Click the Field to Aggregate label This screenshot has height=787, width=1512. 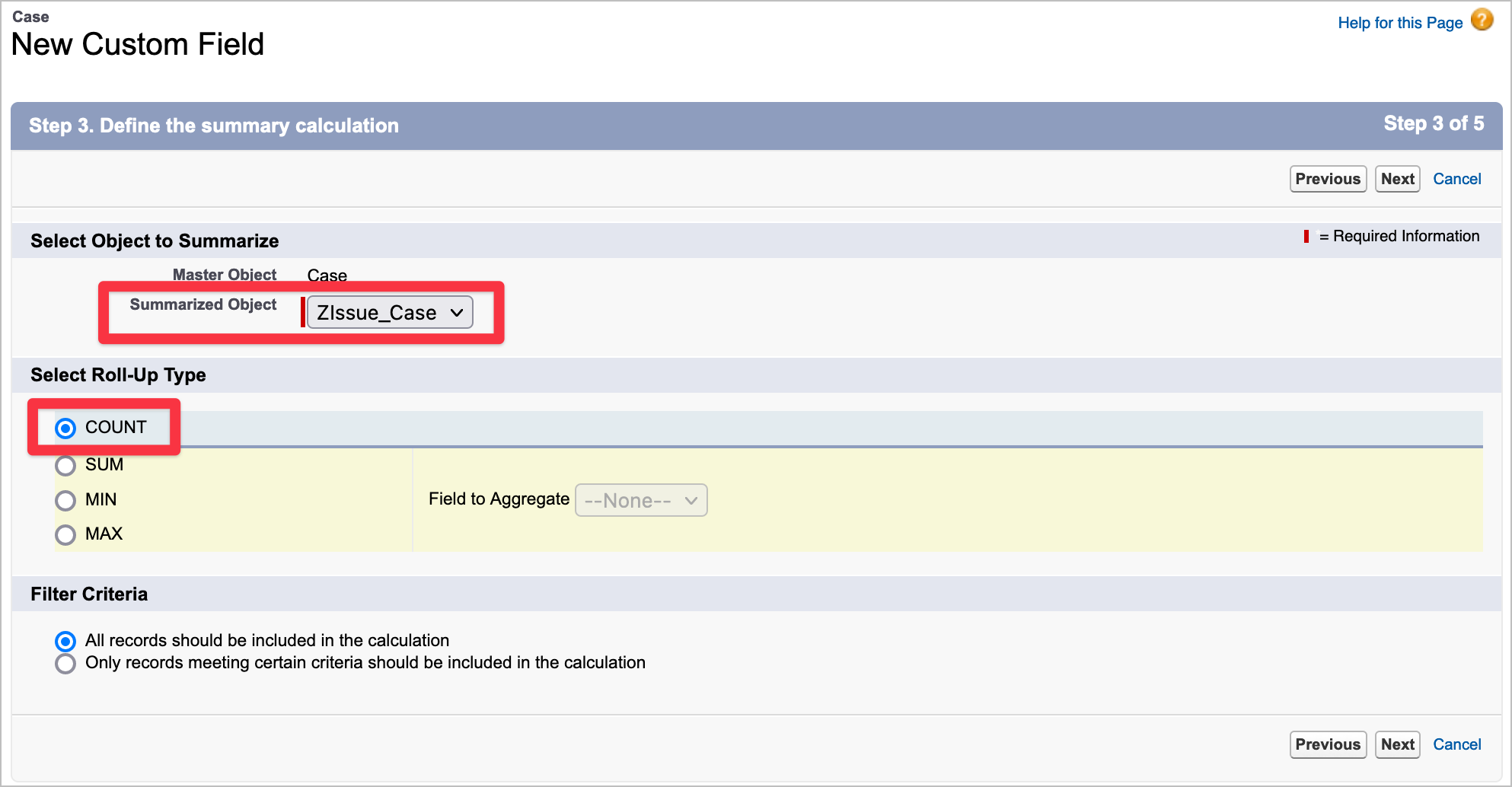pos(499,499)
